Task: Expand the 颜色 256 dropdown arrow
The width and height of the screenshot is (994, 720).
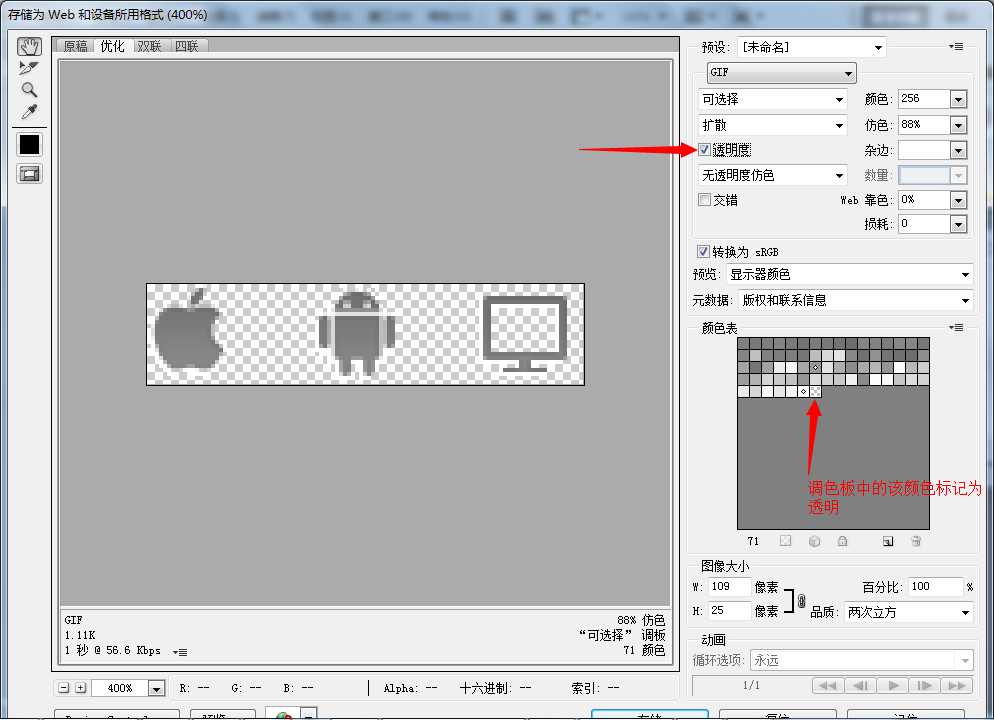Action: [x=958, y=100]
